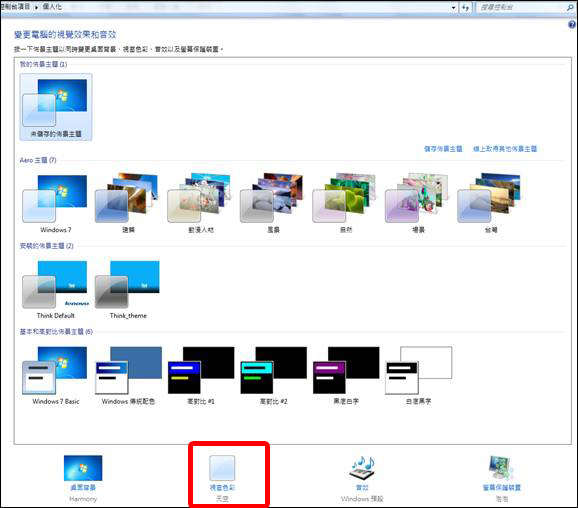578x508 pixels.
Task: Apply the Characters (動漫人物) Aero theme
Action: tap(200, 203)
